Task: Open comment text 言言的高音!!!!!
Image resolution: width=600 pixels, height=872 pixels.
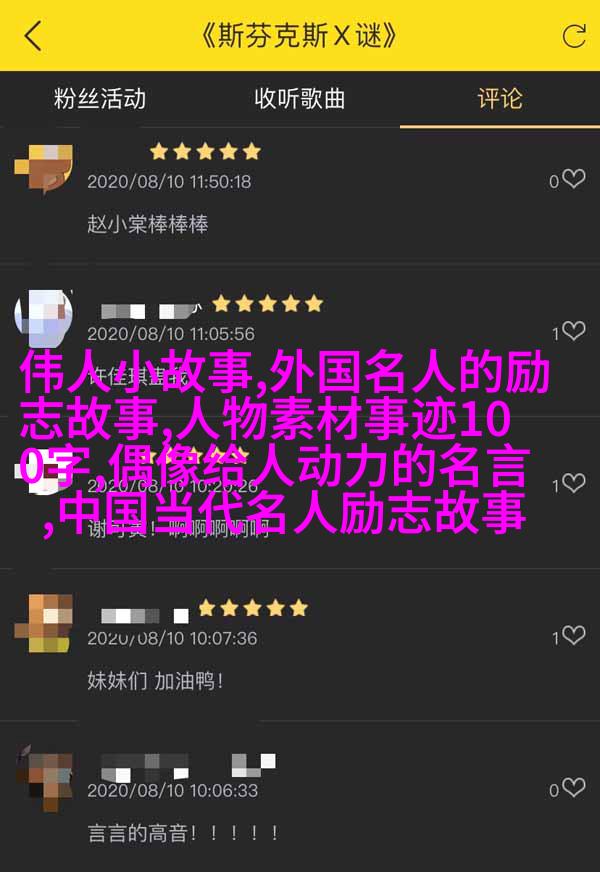Action: point(183,833)
